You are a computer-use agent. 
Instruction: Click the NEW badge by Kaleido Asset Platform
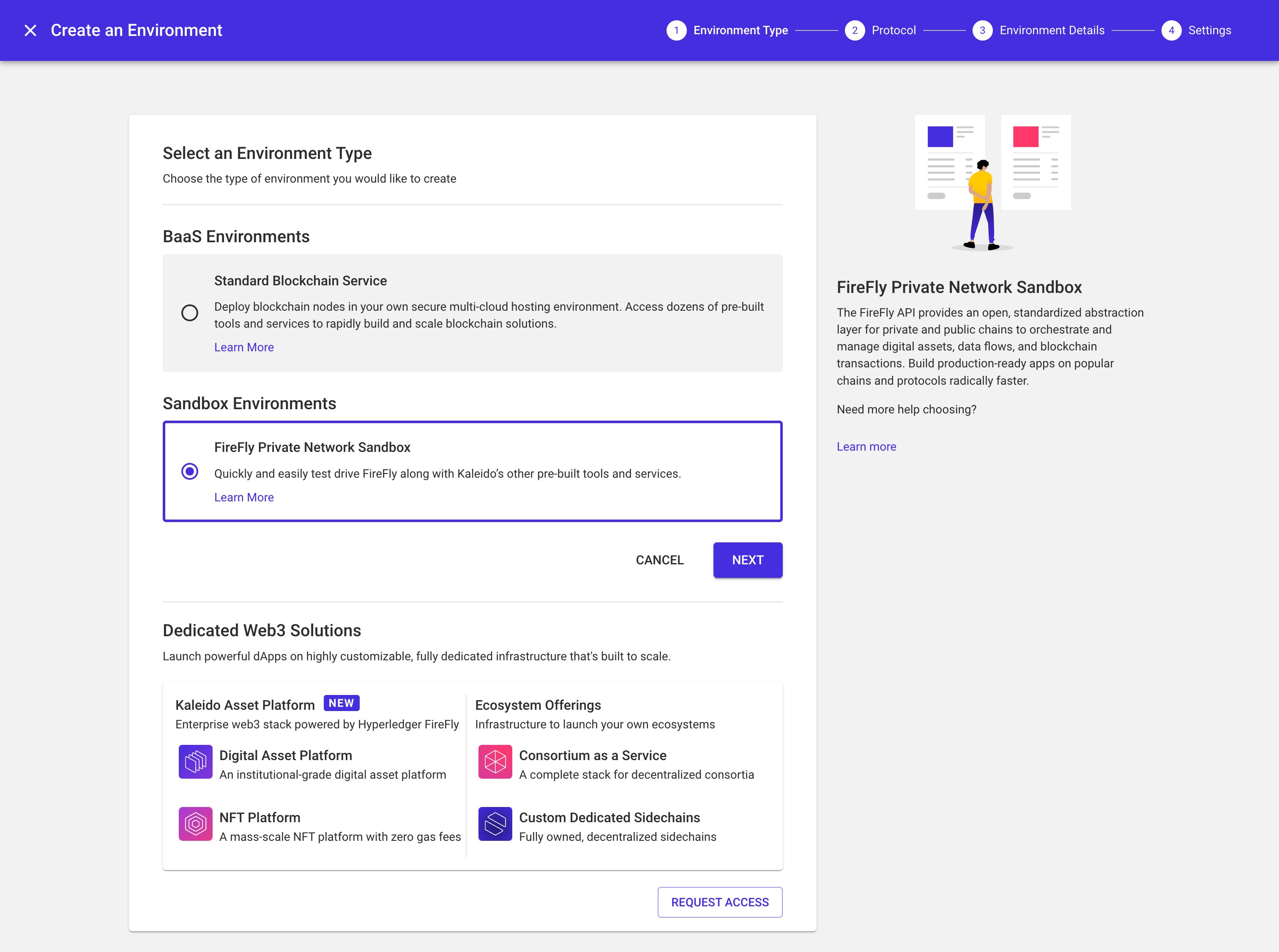pos(341,703)
